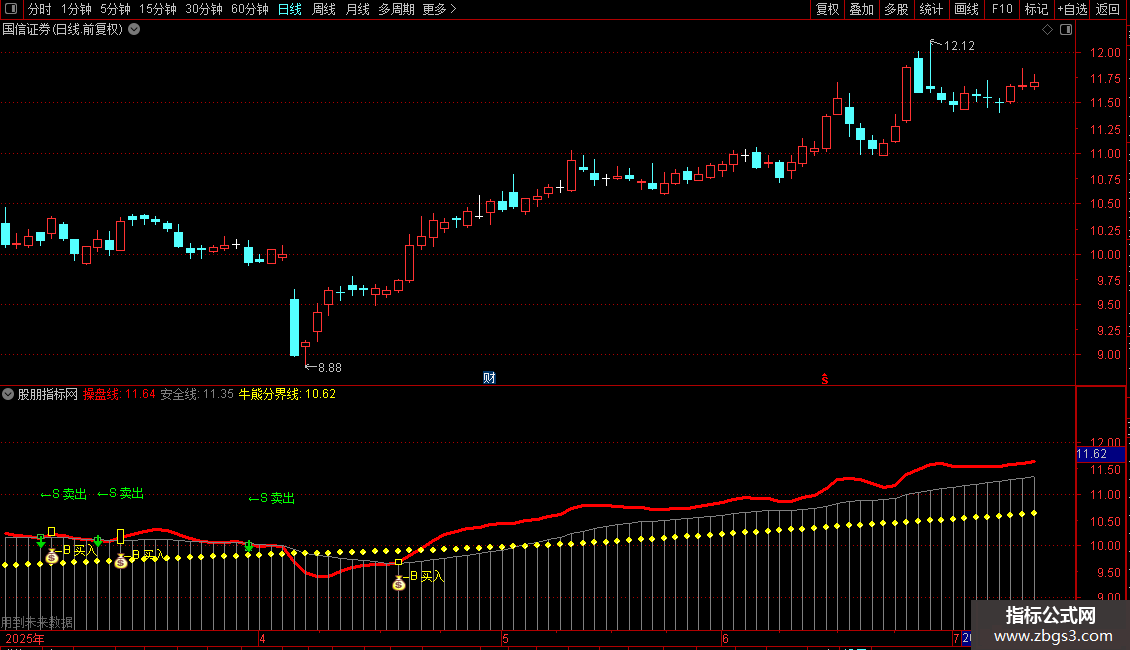Click the third S卖出 sell label
This screenshot has width=1130, height=650.
coord(272,498)
